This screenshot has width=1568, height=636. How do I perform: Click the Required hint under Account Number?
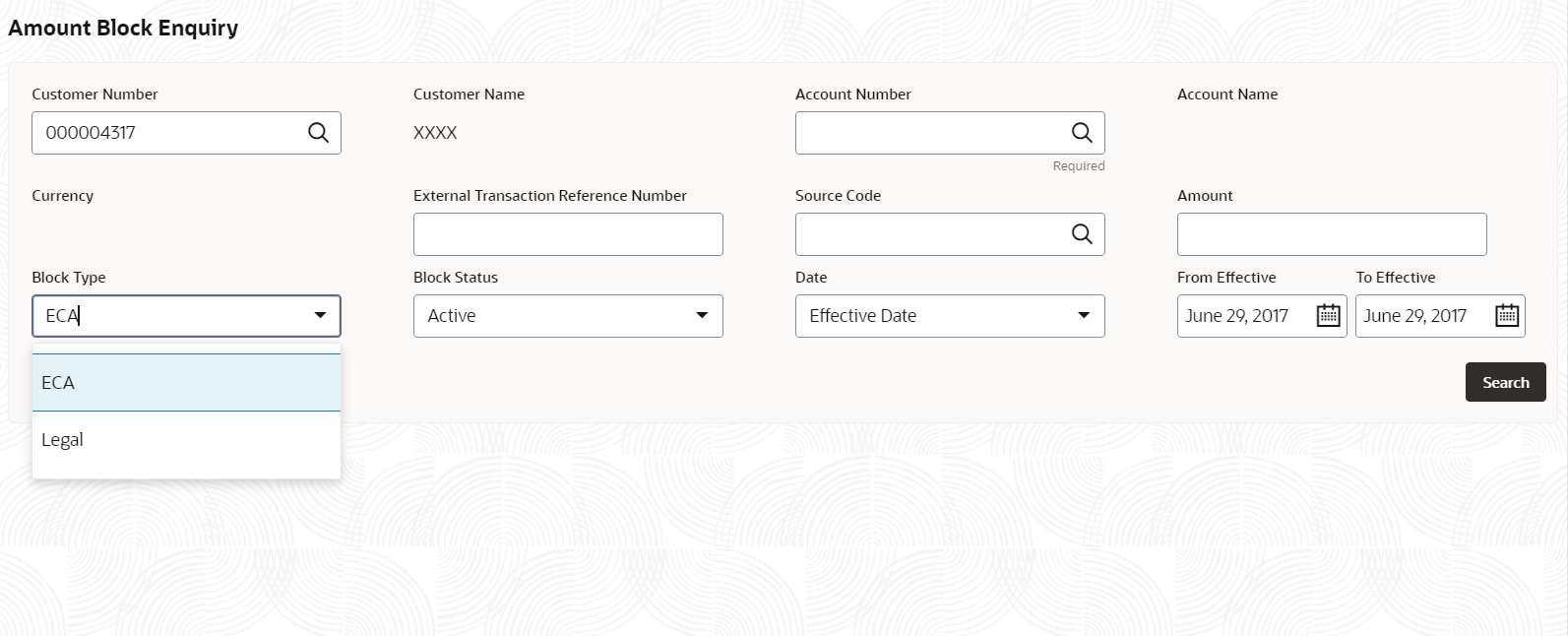1079,166
